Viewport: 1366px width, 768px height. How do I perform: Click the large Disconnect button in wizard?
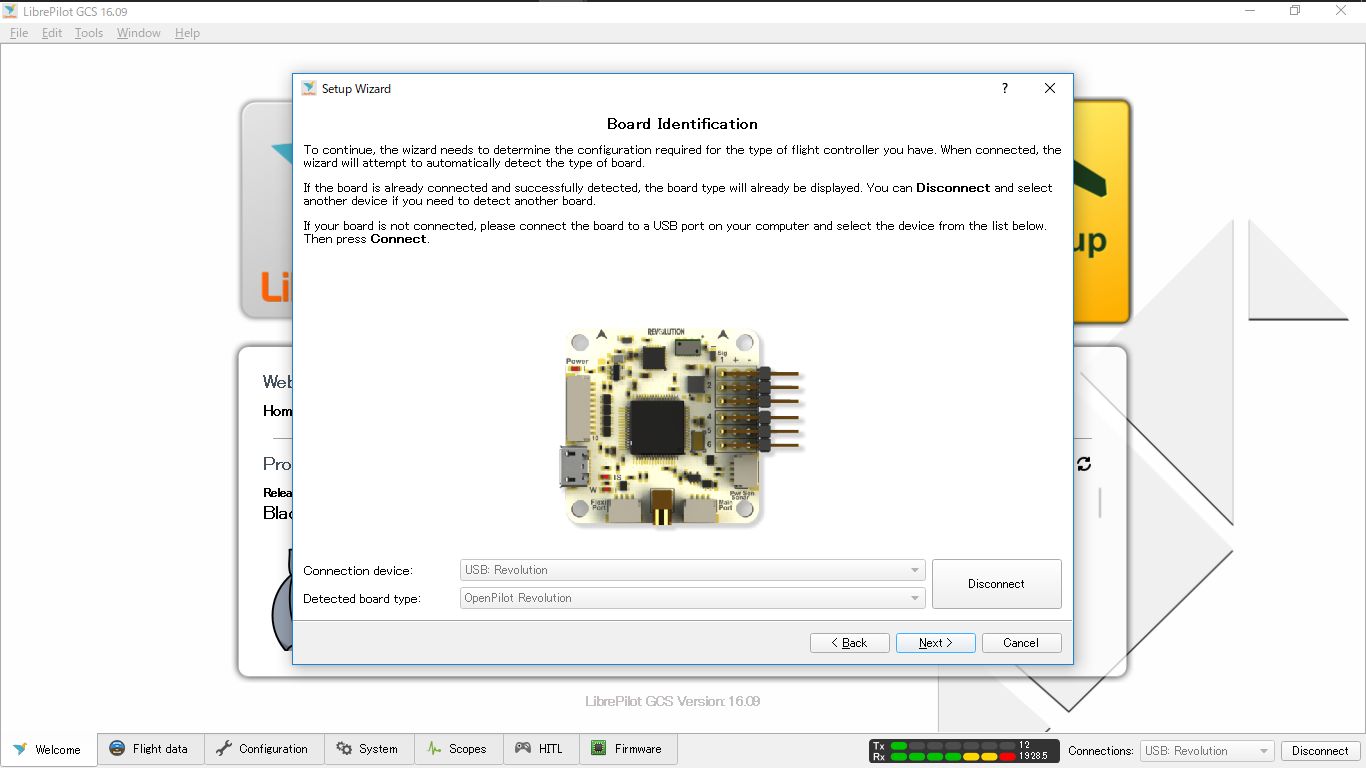(x=996, y=584)
